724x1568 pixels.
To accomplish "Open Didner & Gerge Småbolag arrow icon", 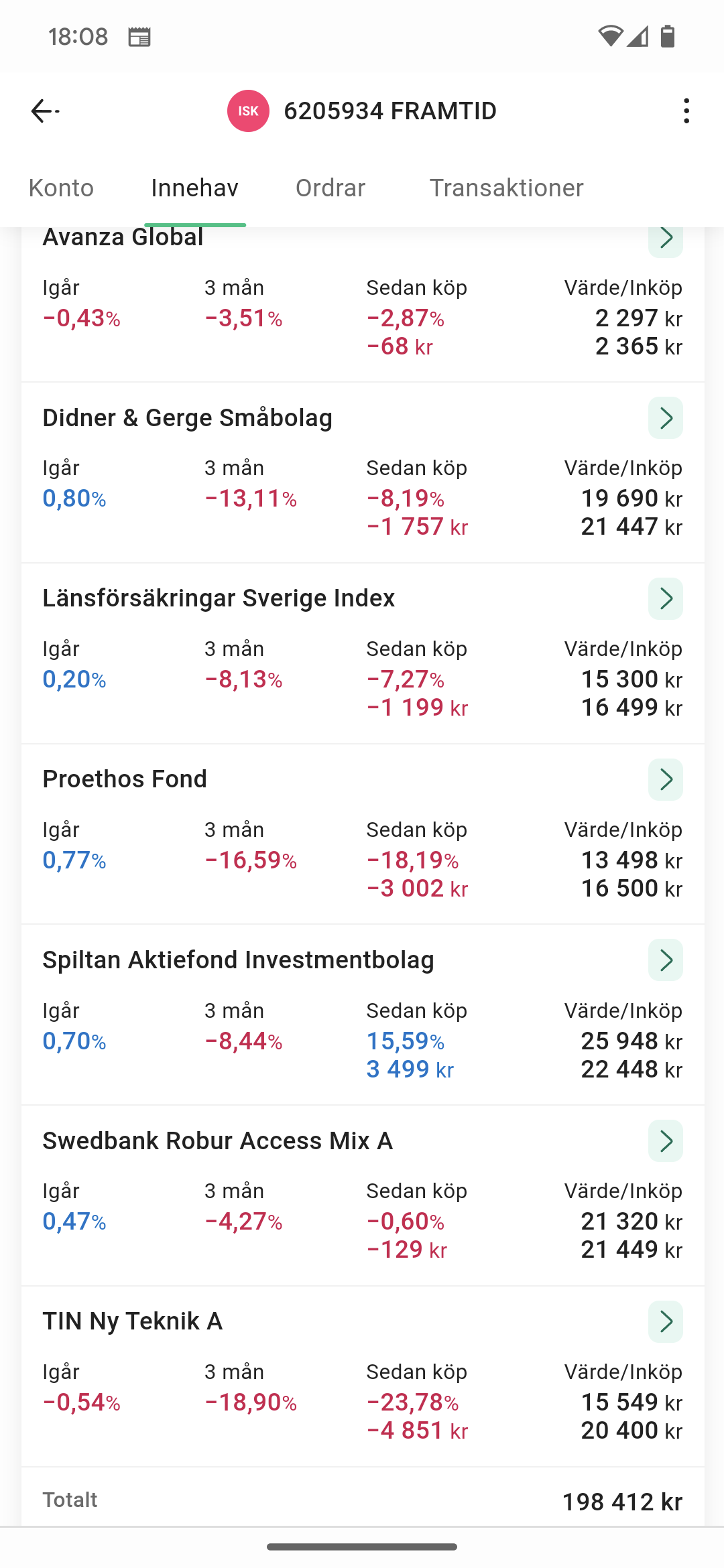I will [665, 418].
